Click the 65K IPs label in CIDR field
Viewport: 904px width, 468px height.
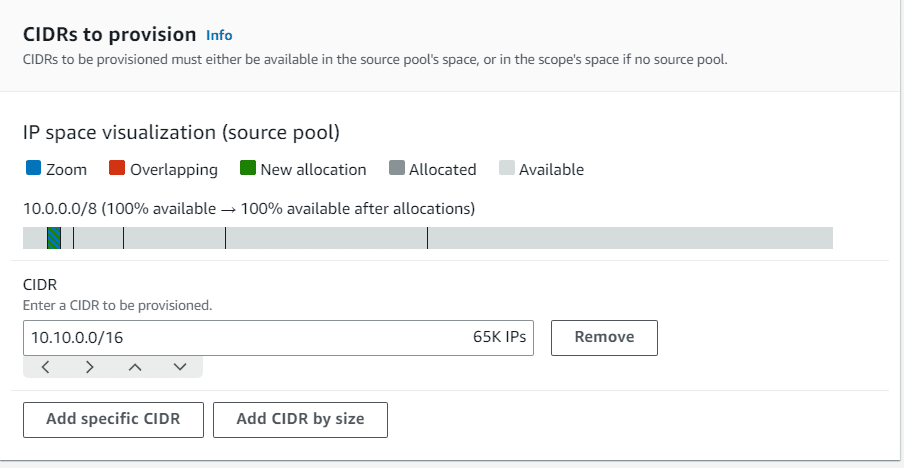click(500, 337)
